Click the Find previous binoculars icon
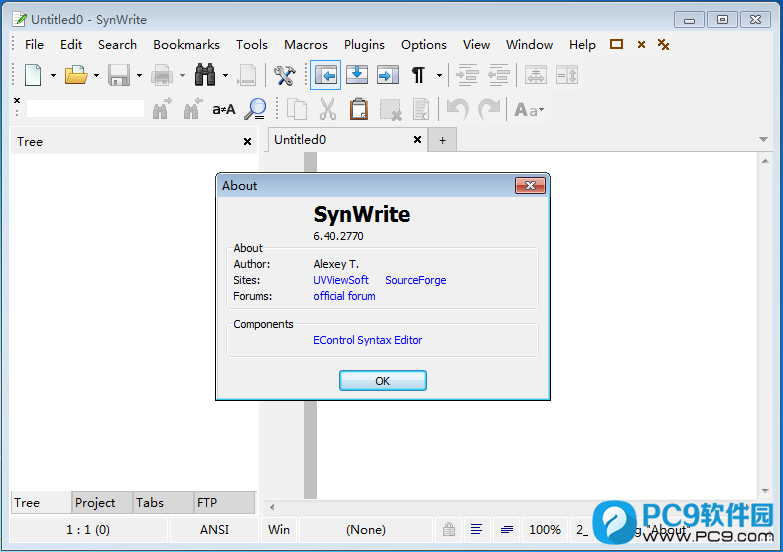This screenshot has height=552, width=783. (192, 109)
